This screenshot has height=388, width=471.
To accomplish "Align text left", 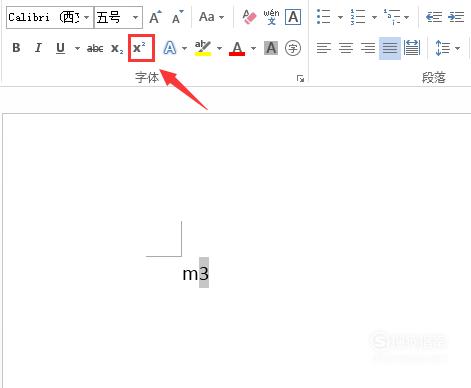I will (x=324, y=48).
